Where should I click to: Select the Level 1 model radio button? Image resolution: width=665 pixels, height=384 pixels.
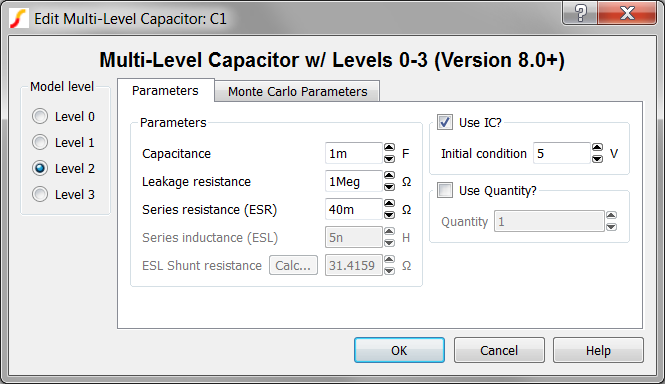click(40, 142)
